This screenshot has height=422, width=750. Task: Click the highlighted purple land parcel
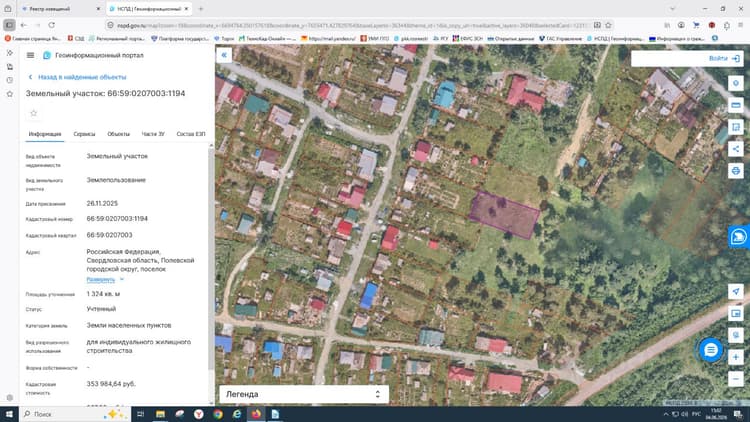coord(505,215)
